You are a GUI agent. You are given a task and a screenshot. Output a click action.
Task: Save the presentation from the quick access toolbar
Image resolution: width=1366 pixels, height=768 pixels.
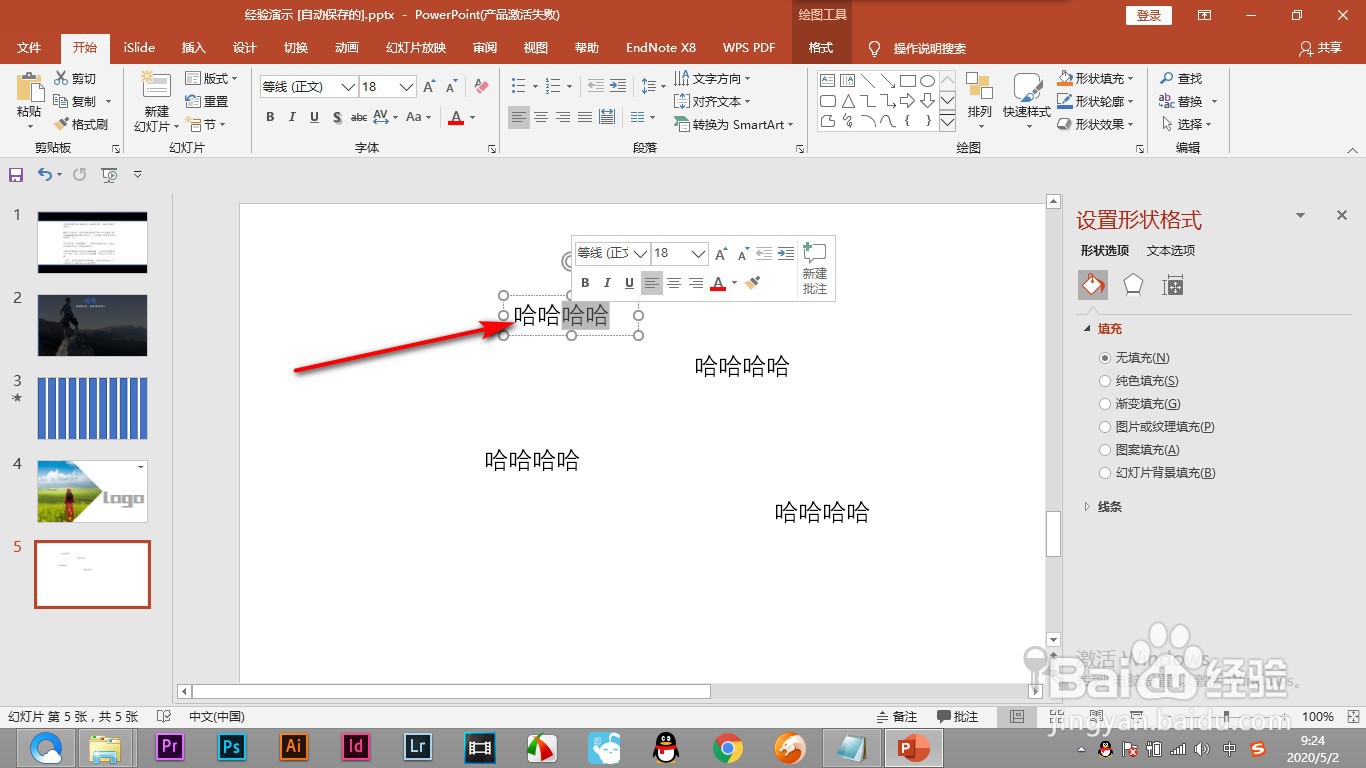coord(16,175)
